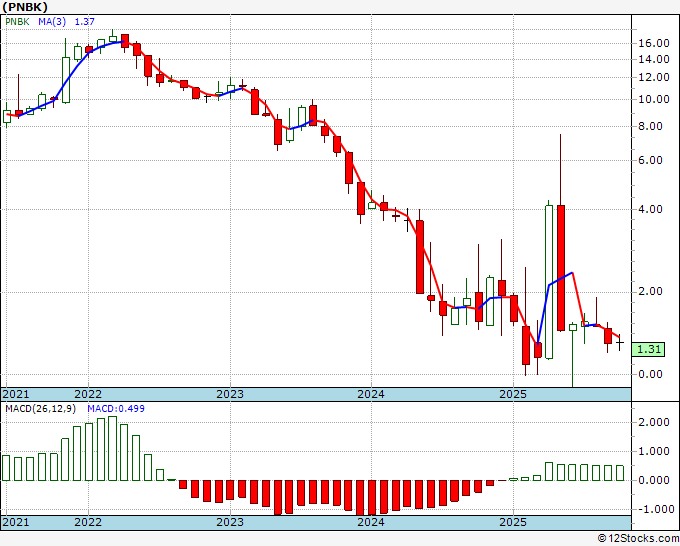This screenshot has width=680, height=546.
Task: Select 2021 on price chart timeline
Action: 16,394
